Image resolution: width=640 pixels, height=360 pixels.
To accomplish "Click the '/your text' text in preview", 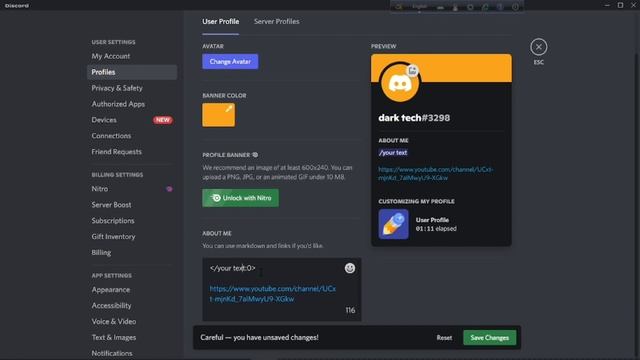I will point(393,153).
